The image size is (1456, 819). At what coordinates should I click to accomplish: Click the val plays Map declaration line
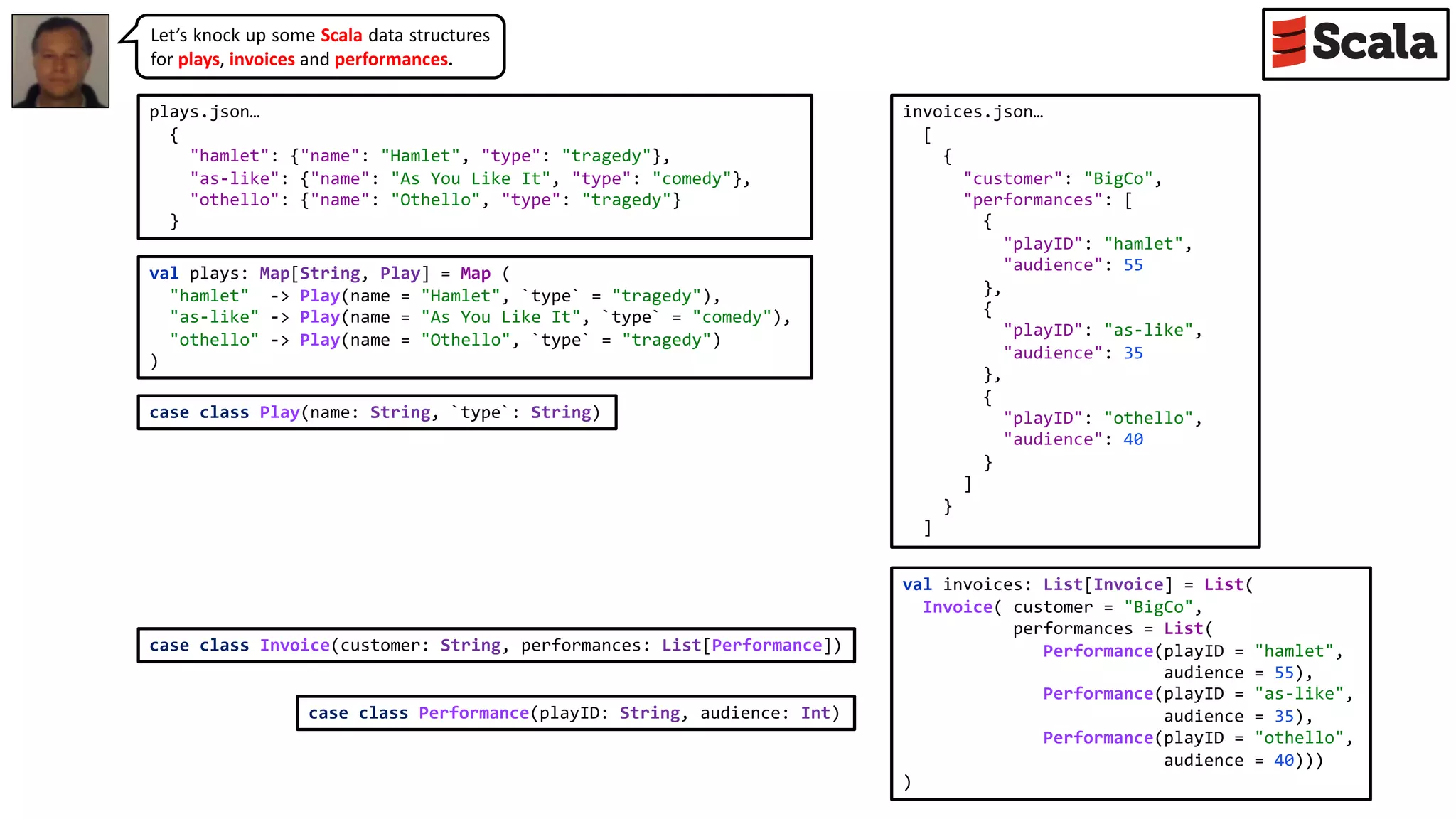click(329, 274)
